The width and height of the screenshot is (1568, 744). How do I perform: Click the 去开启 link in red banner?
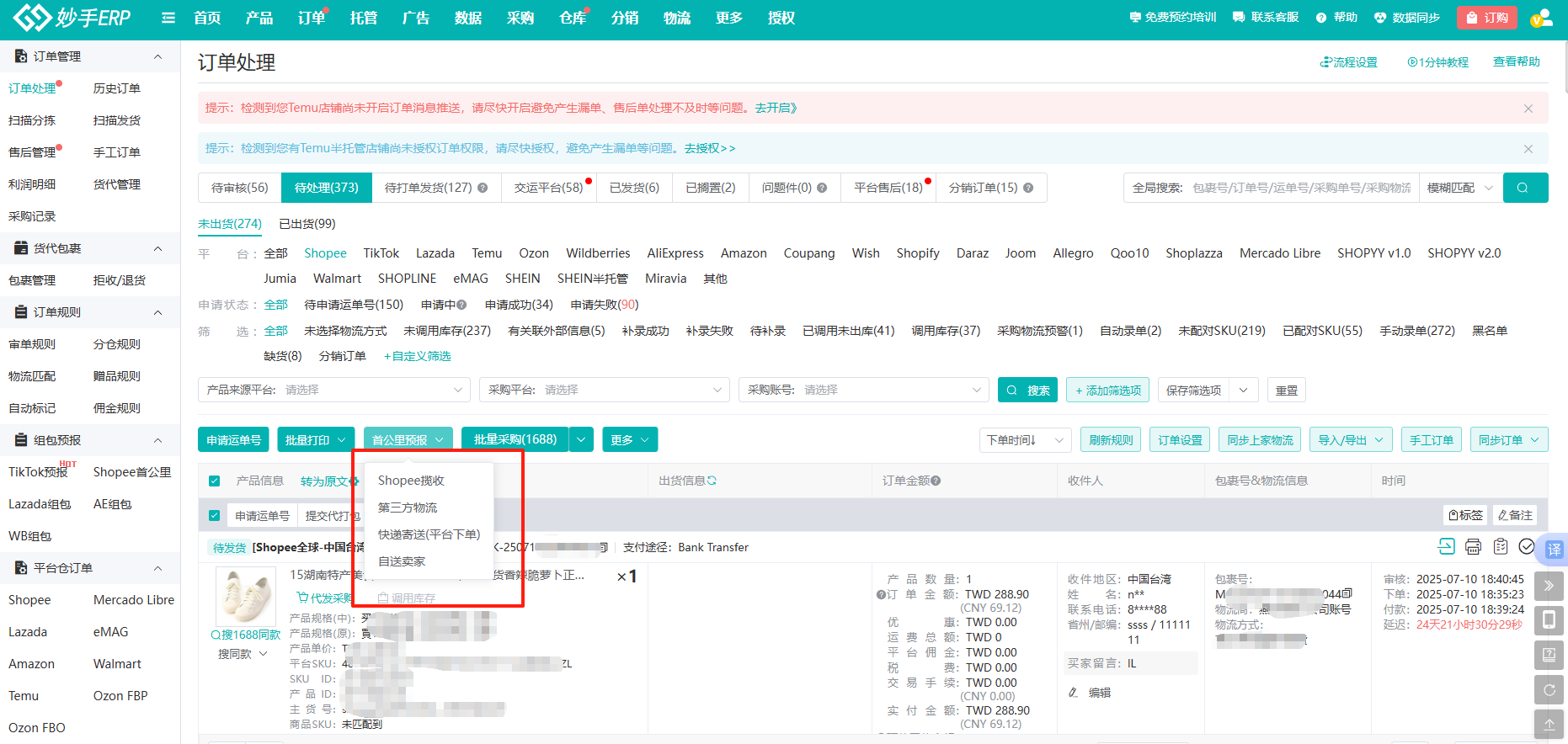click(776, 108)
